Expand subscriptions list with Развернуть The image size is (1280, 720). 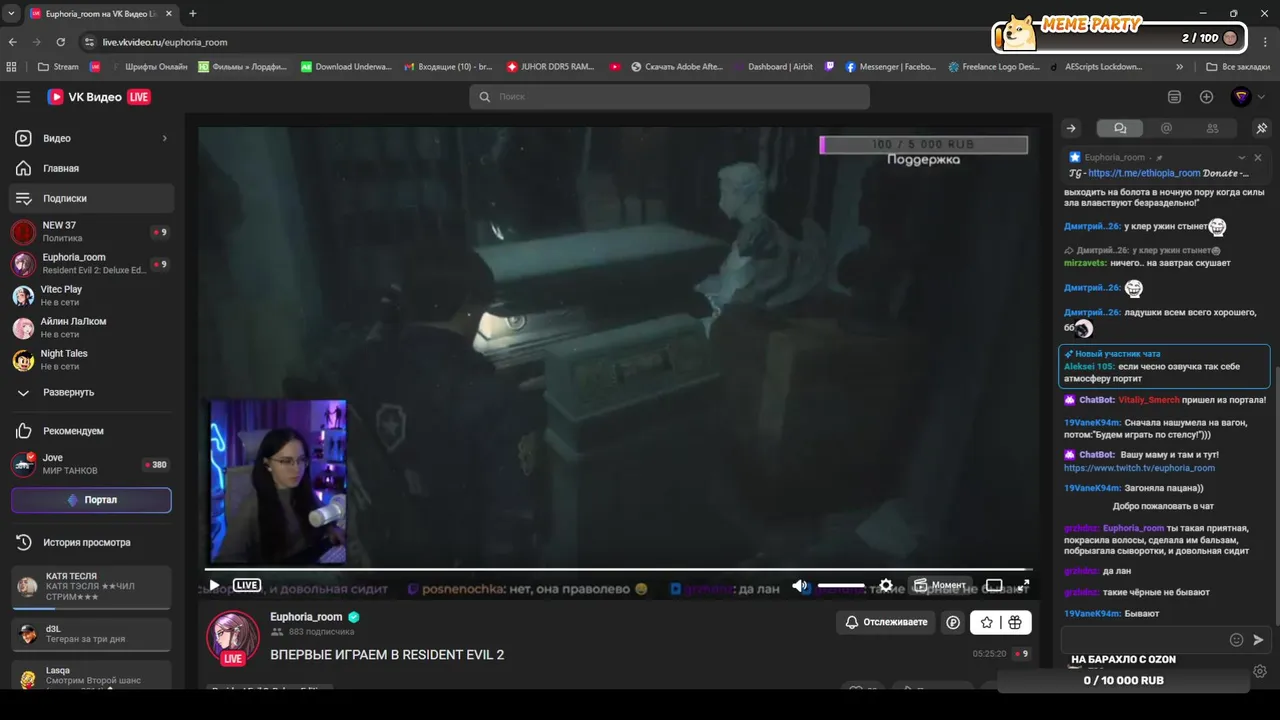tap(91, 392)
